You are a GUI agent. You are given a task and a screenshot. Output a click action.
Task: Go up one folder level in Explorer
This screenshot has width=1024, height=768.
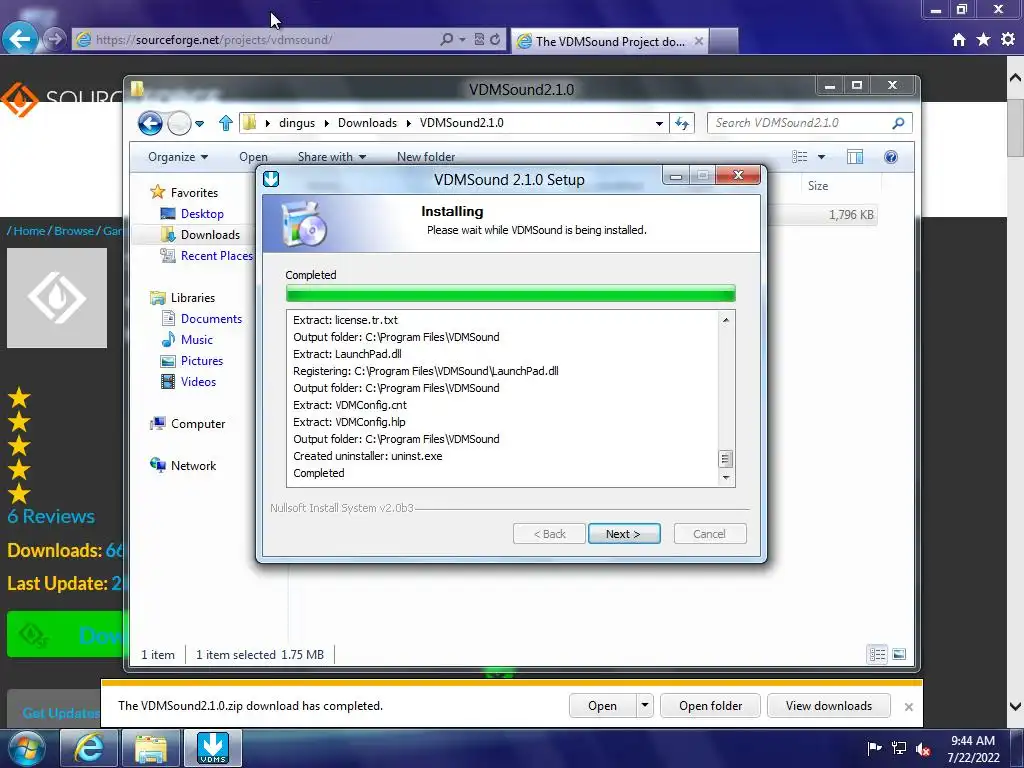pyautogui.click(x=226, y=123)
